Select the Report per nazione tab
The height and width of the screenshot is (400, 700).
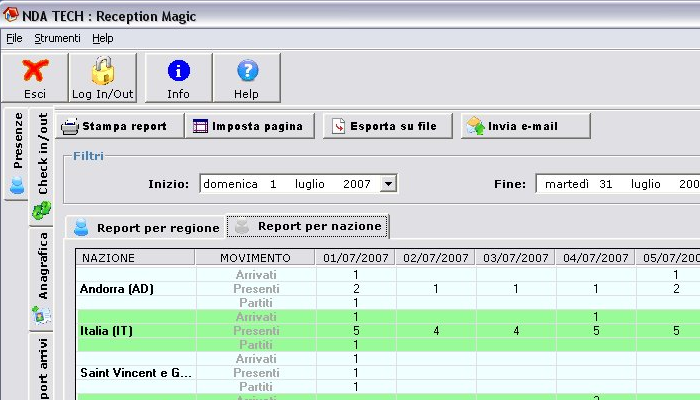click(x=308, y=226)
